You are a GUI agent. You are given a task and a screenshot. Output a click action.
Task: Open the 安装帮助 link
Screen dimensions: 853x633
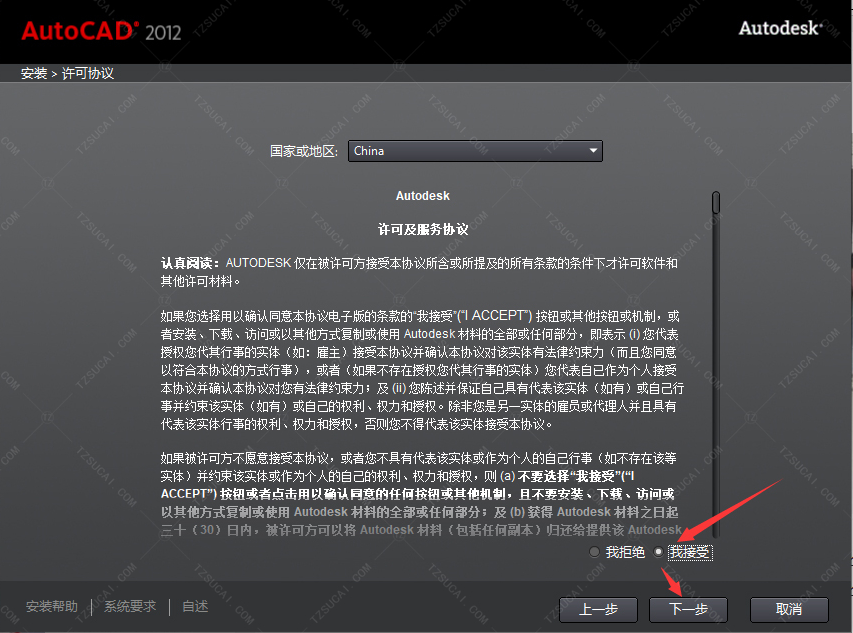(52, 606)
